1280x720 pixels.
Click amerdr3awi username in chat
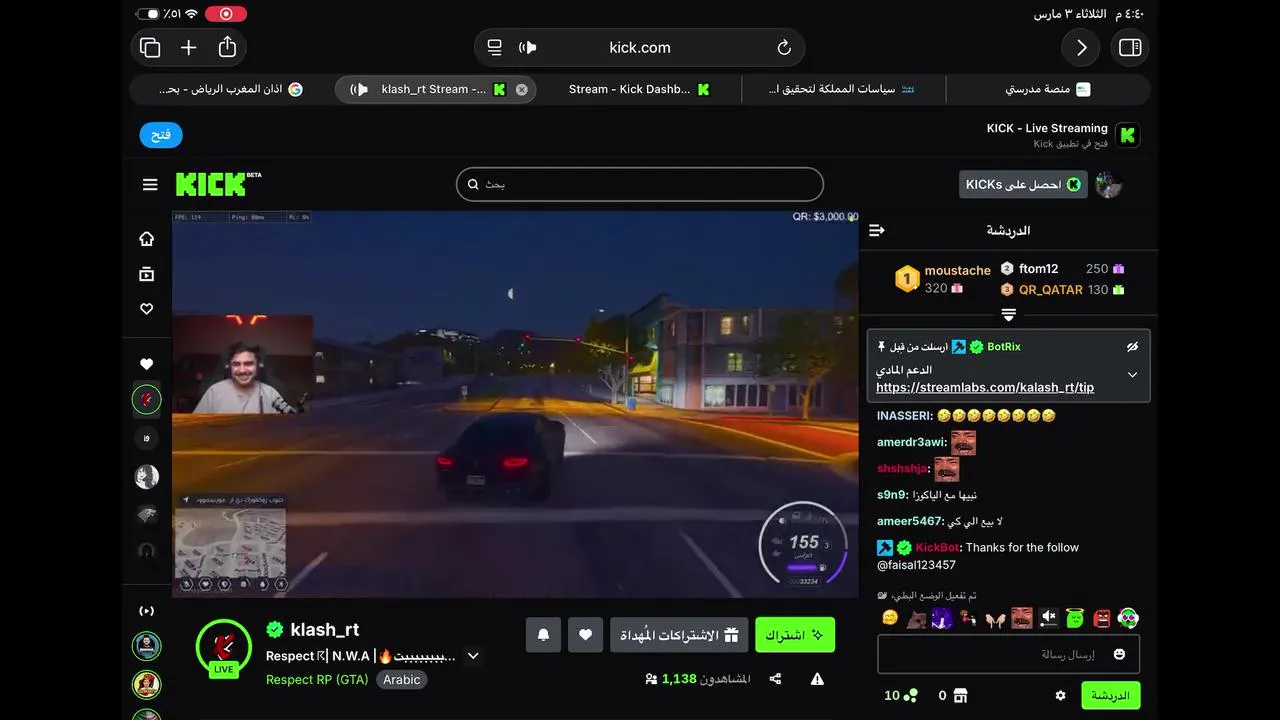[x=912, y=442]
